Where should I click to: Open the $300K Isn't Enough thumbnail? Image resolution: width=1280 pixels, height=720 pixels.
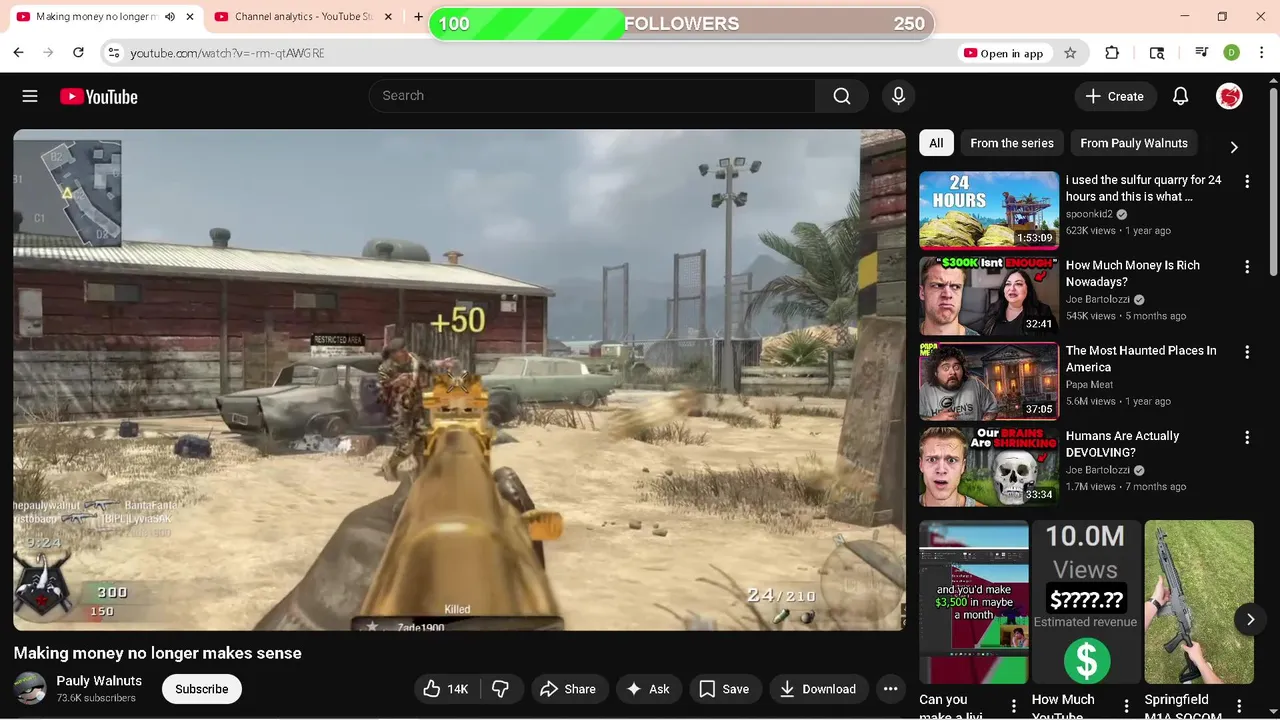pos(989,295)
